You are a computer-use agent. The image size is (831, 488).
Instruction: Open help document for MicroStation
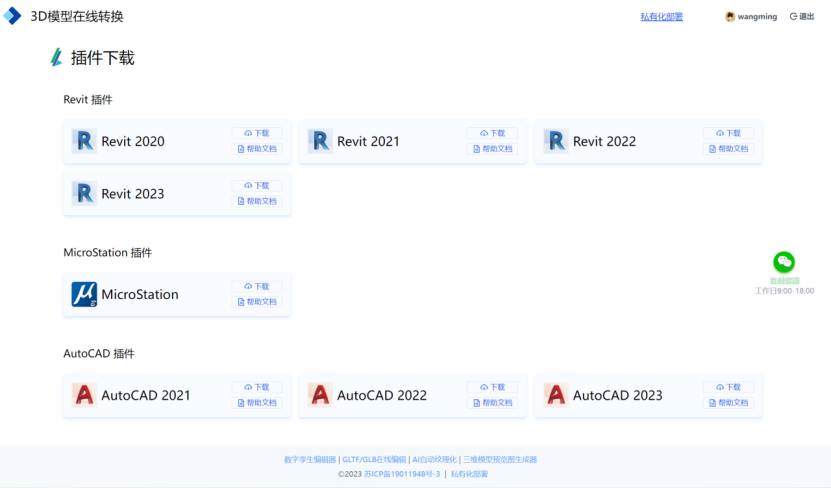coord(257,302)
